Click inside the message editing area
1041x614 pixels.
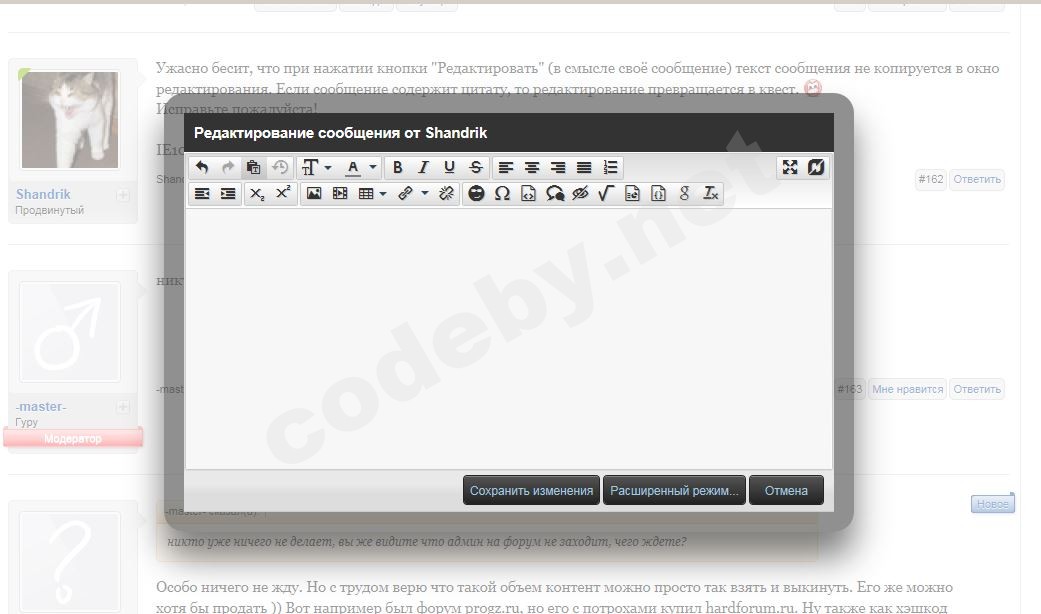click(509, 339)
